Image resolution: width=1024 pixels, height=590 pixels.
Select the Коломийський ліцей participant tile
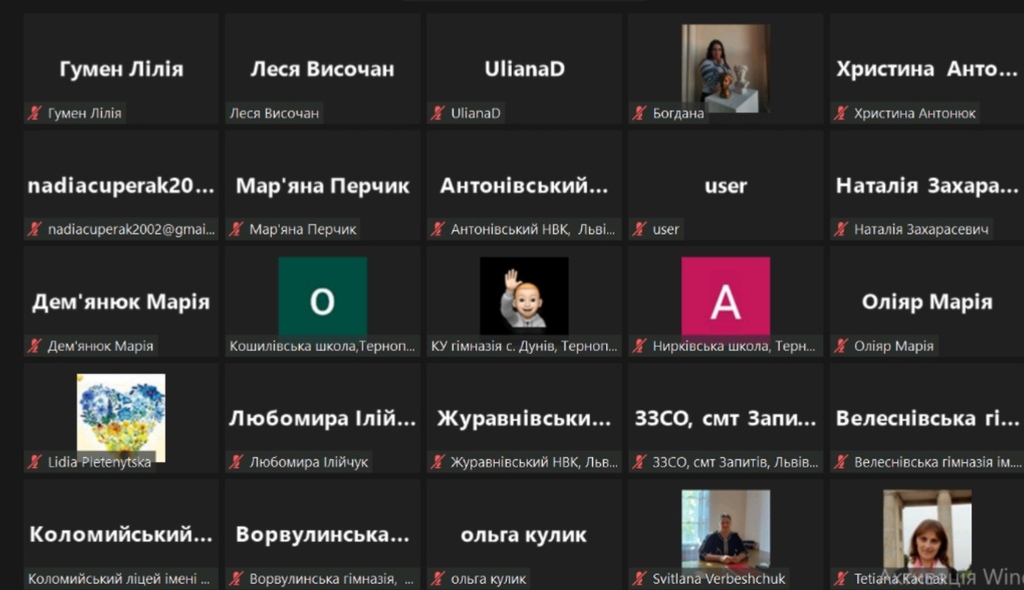coord(121,534)
